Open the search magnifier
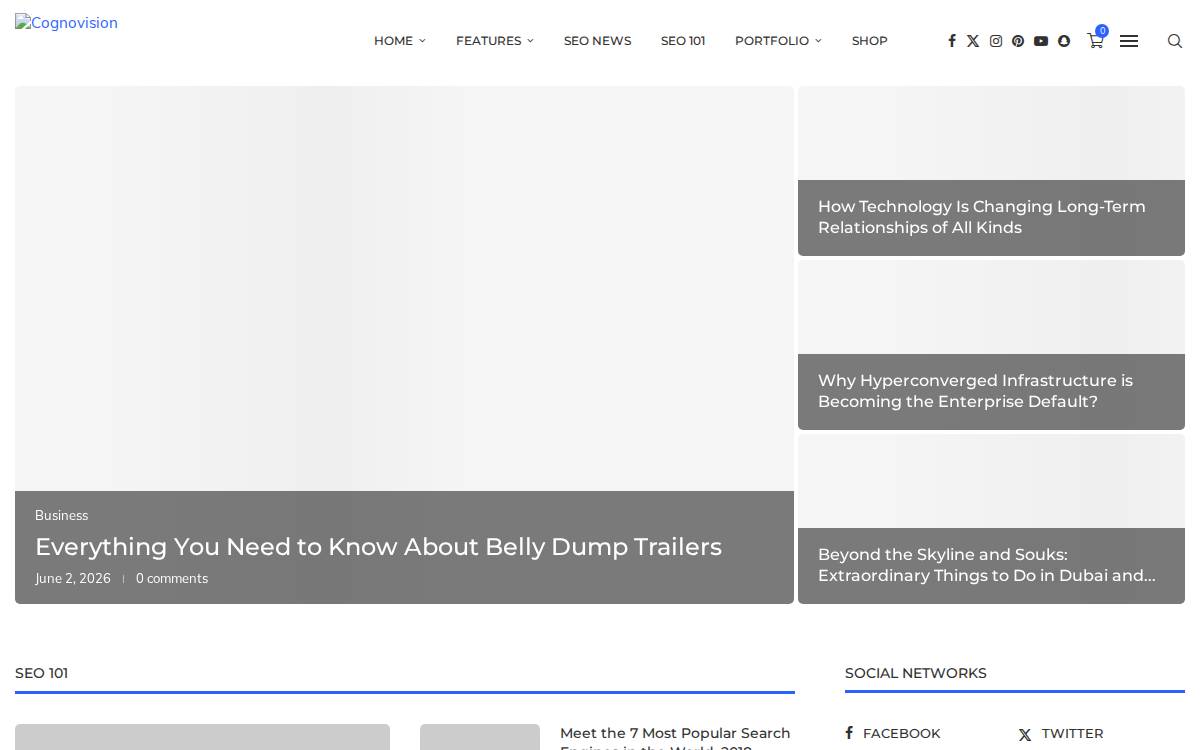This screenshot has height=750, width=1200. click(1175, 41)
